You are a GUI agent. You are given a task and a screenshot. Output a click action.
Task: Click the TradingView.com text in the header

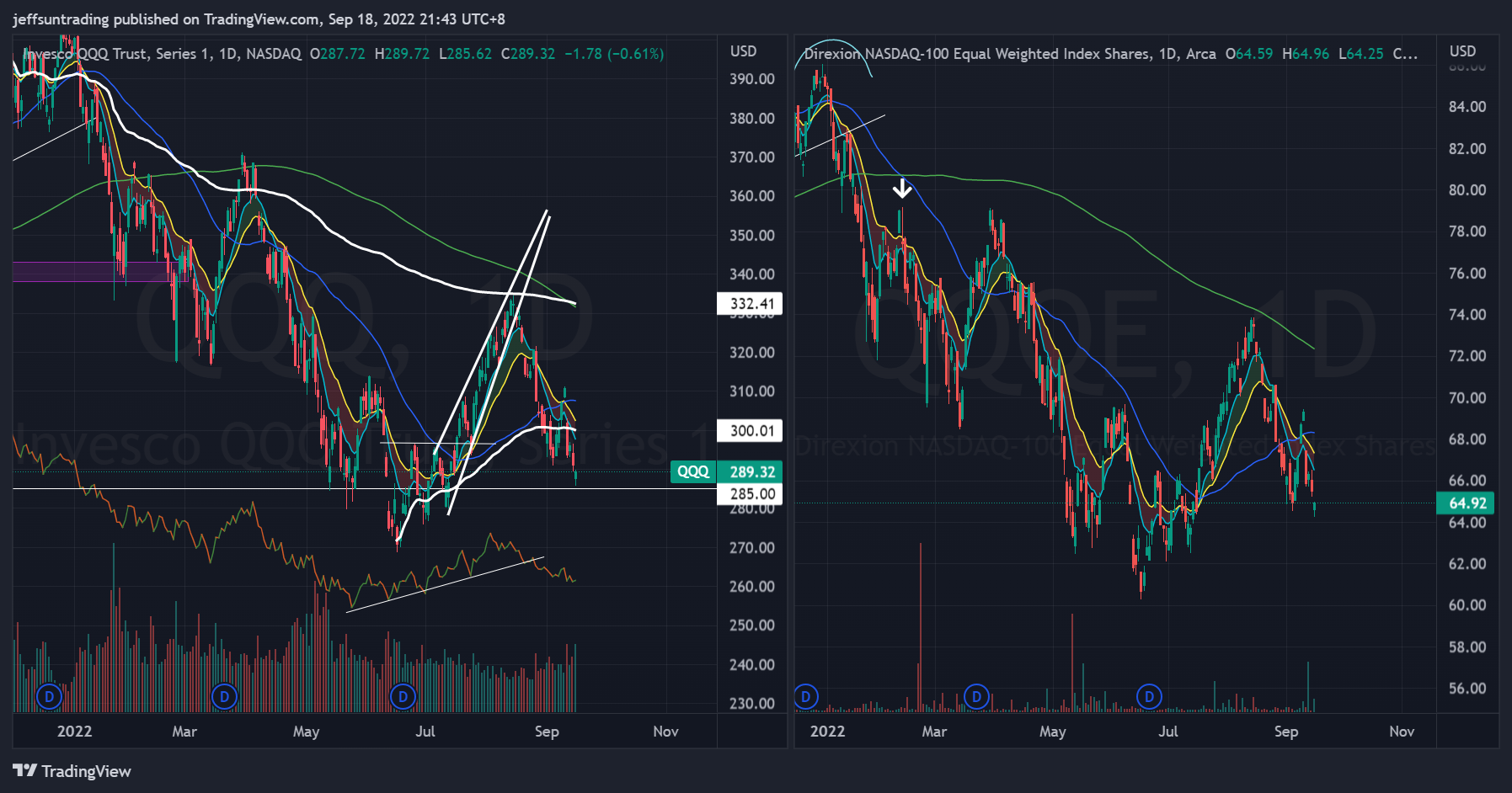click(263, 19)
